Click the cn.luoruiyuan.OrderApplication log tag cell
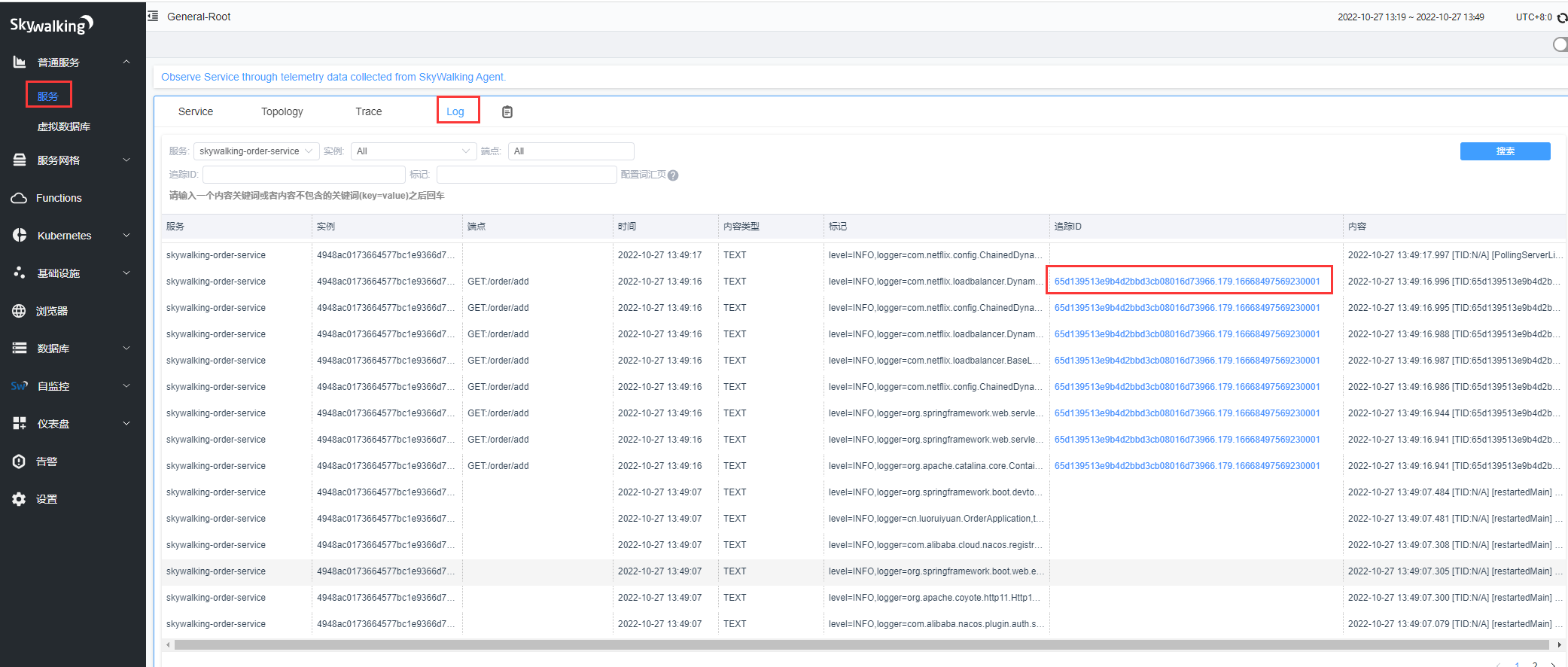This screenshot has width=1568, height=667. click(936, 519)
